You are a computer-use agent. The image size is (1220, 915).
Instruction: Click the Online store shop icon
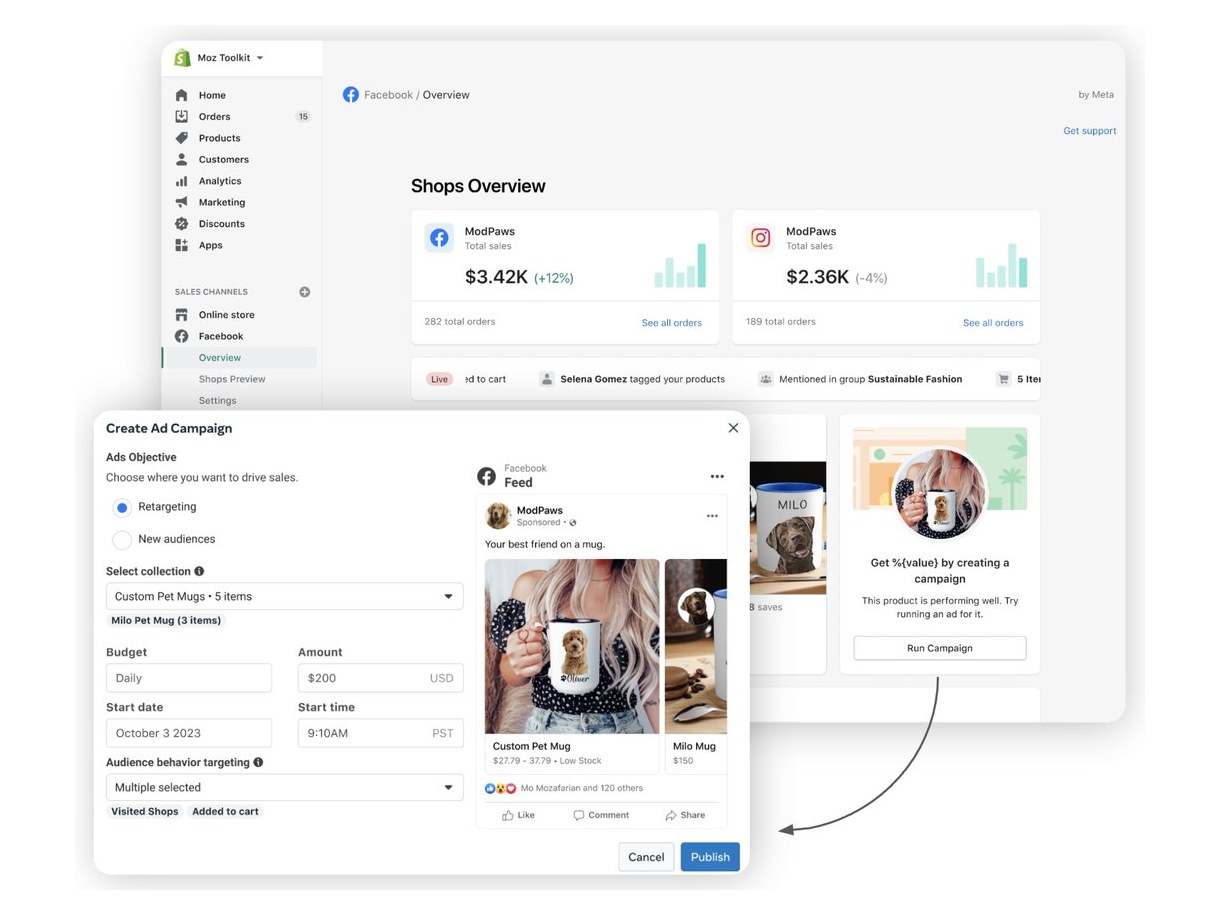coord(181,314)
